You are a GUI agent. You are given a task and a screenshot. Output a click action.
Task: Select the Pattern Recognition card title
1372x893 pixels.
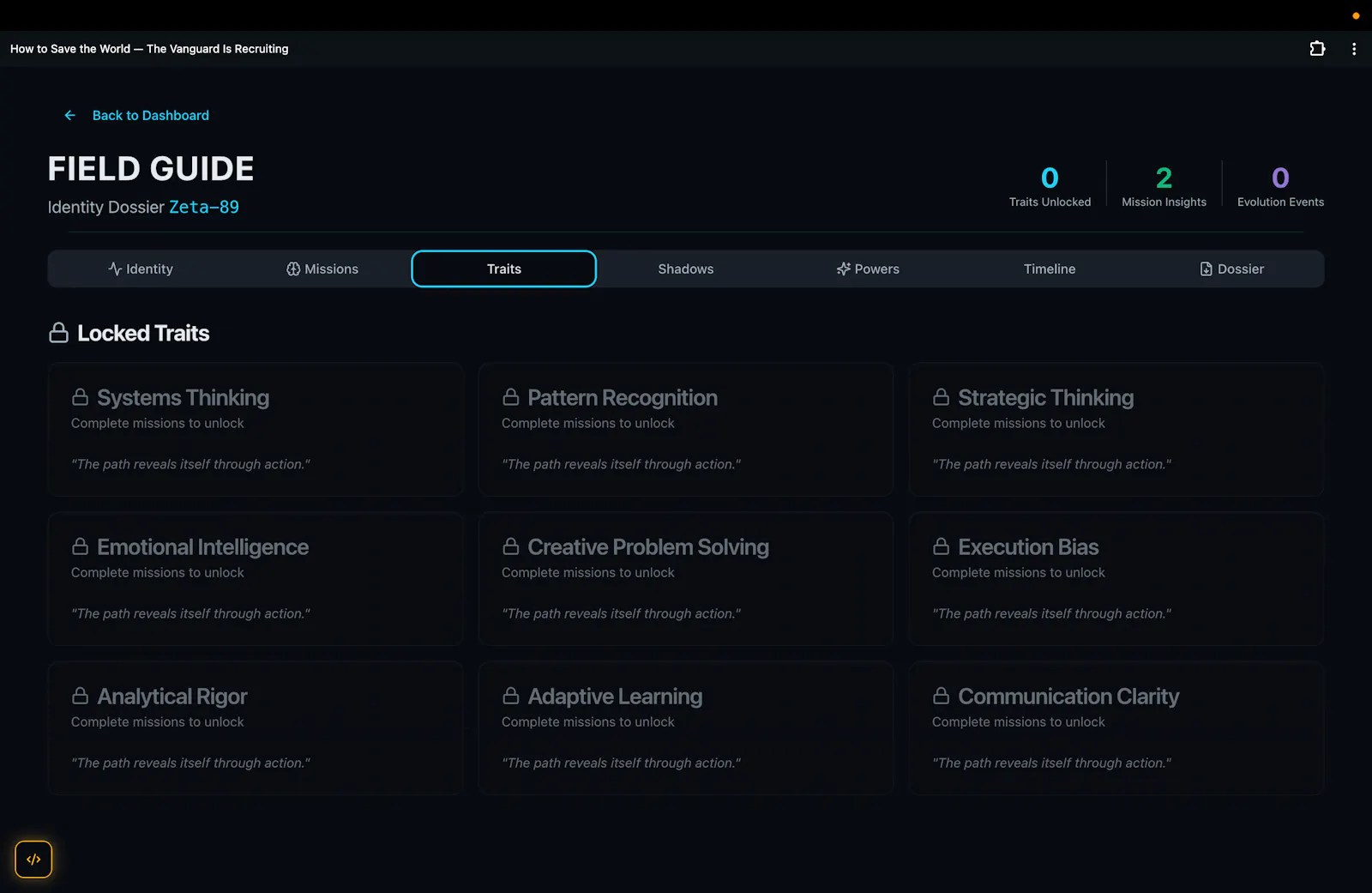(623, 397)
